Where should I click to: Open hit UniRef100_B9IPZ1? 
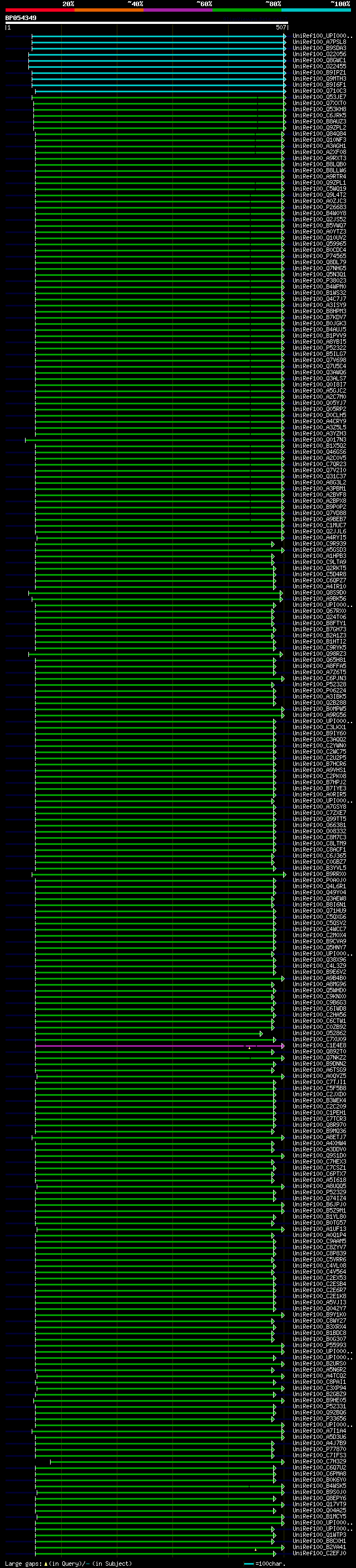pyautogui.click(x=319, y=72)
